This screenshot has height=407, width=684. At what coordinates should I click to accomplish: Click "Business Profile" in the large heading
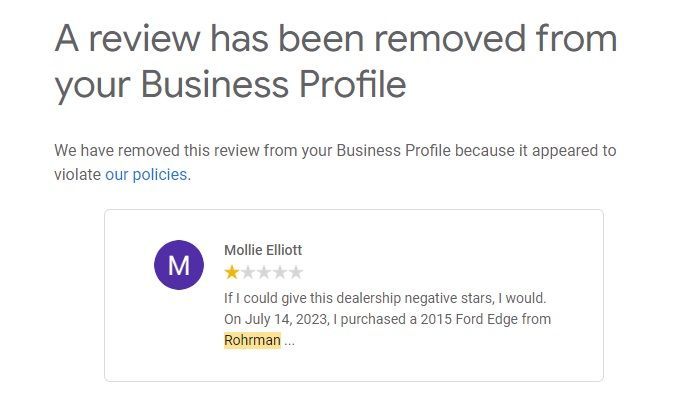click(273, 85)
